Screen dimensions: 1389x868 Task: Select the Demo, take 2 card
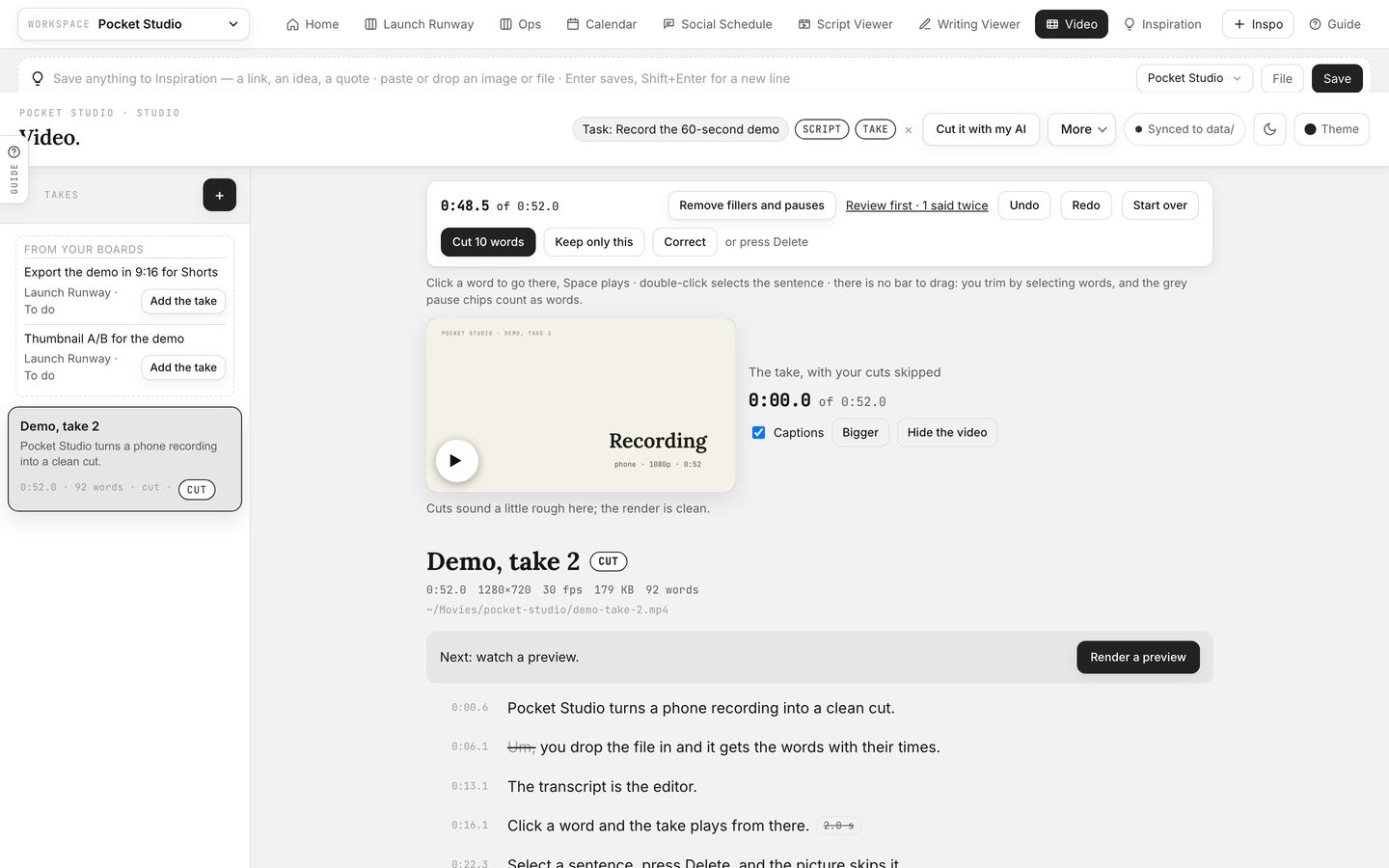tap(124, 459)
